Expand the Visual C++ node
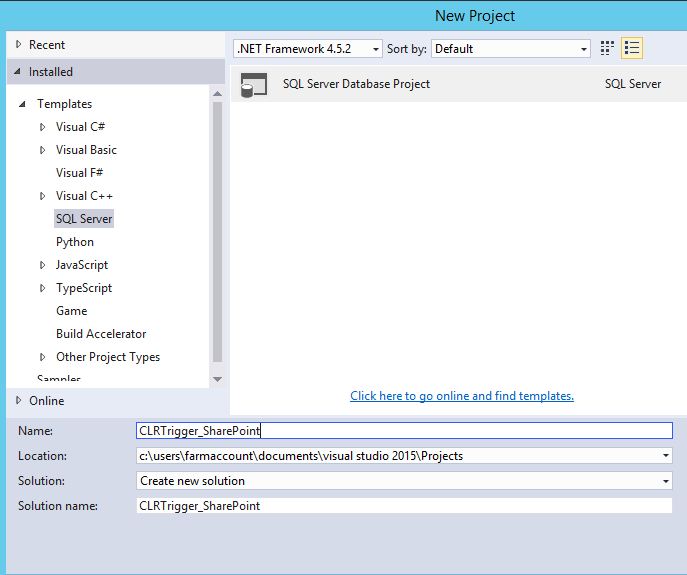The width and height of the screenshot is (687, 575). 42,196
